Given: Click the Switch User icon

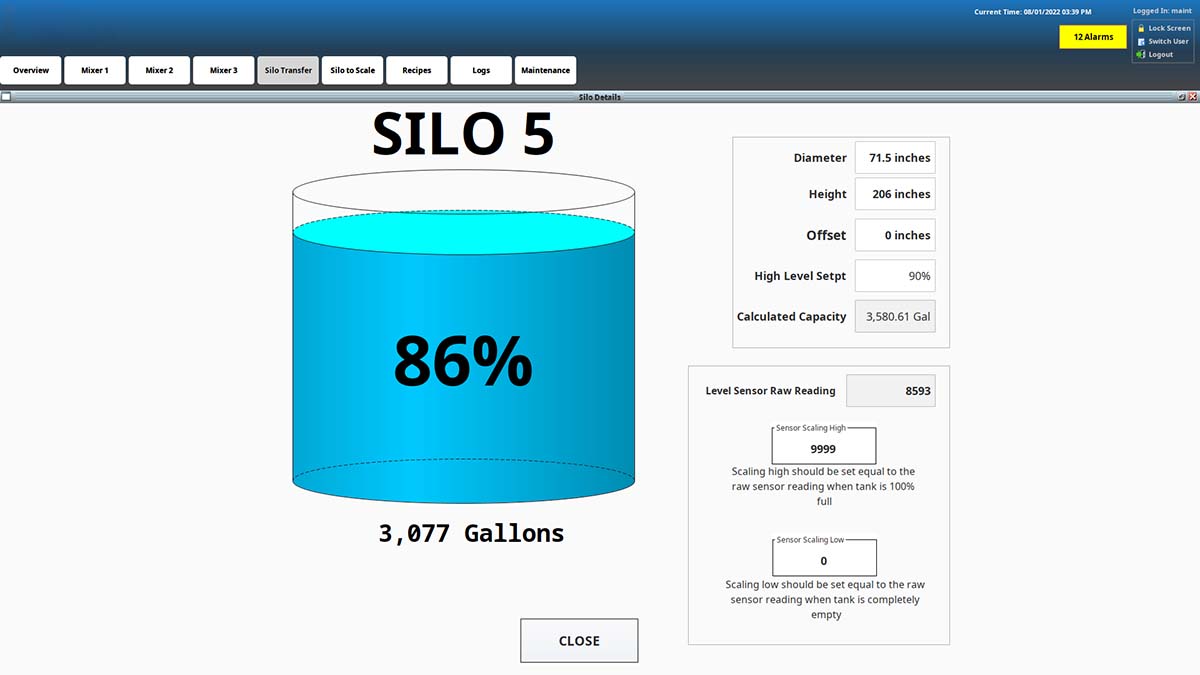Looking at the screenshot, I should coord(1141,41).
